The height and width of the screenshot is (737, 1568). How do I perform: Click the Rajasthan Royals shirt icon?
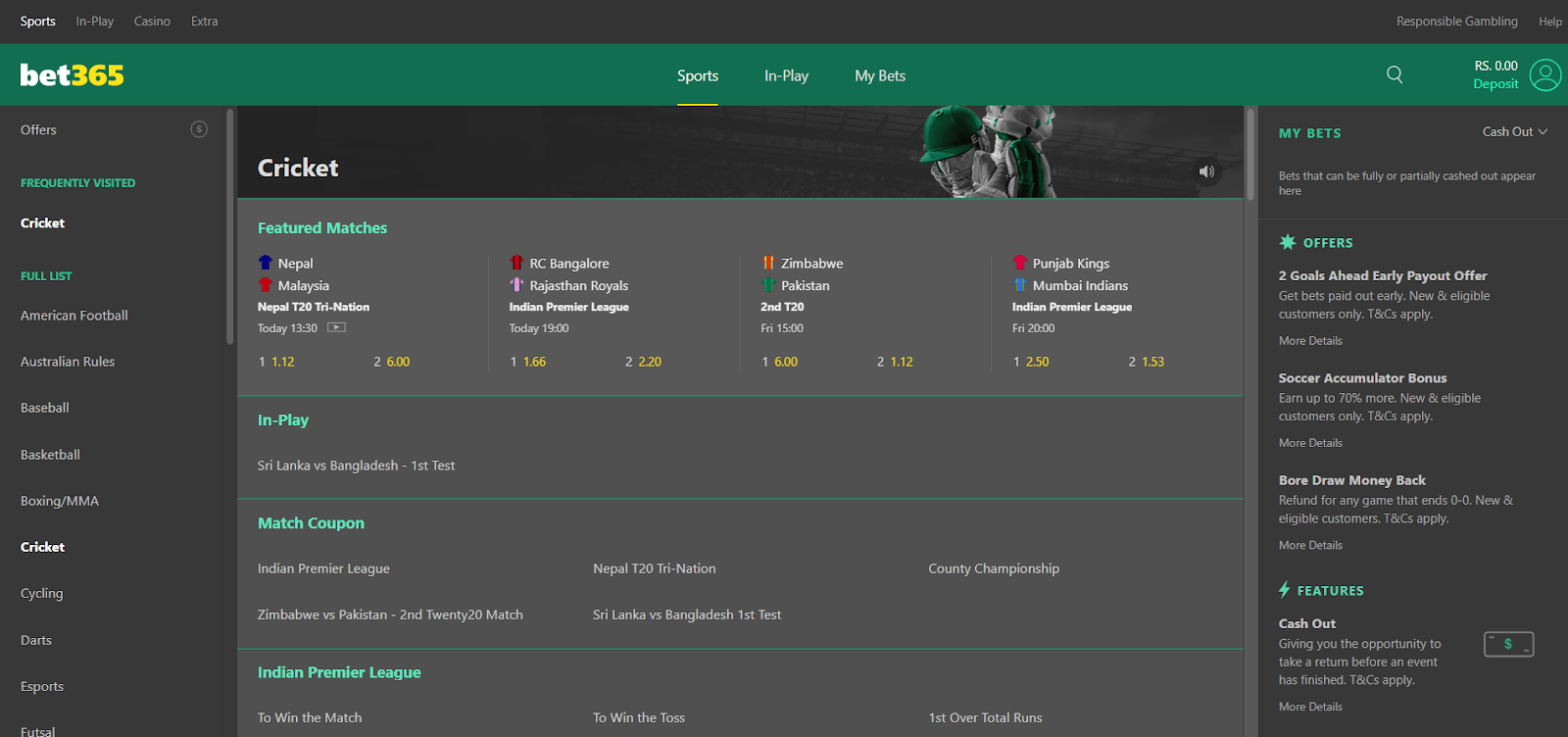[x=516, y=285]
